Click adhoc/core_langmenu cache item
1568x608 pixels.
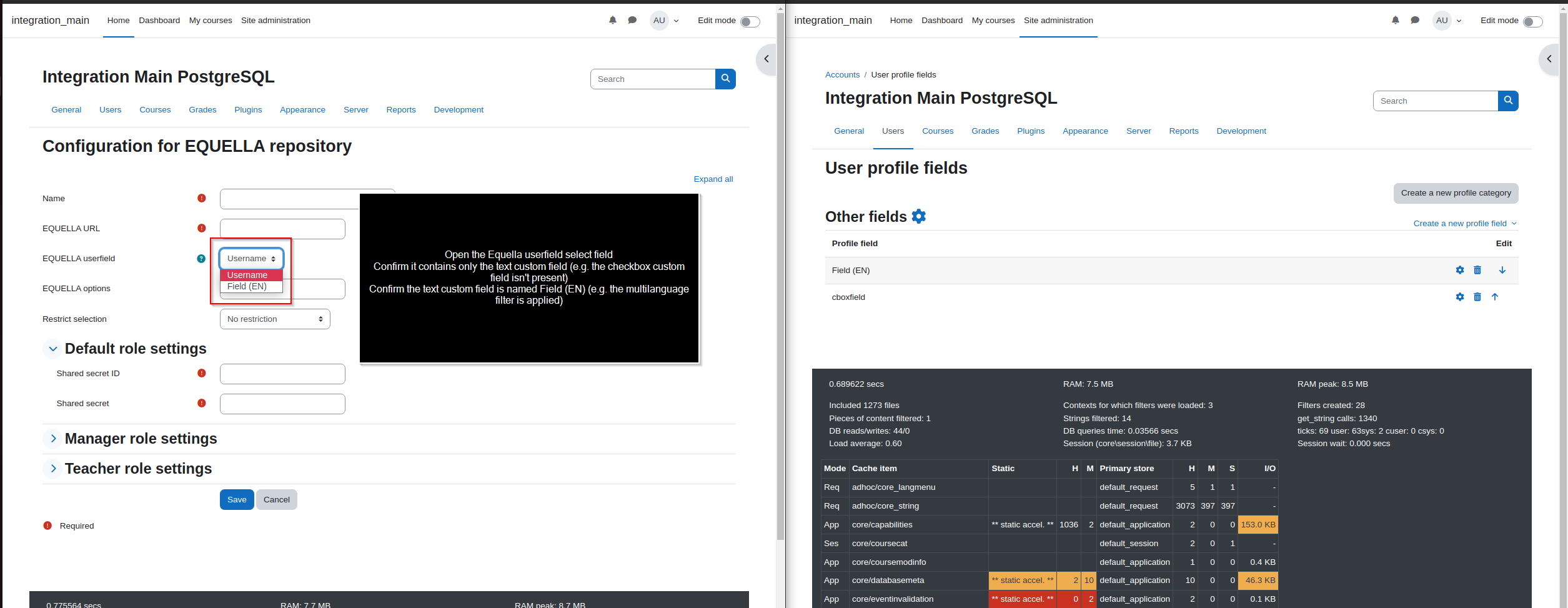coord(893,487)
